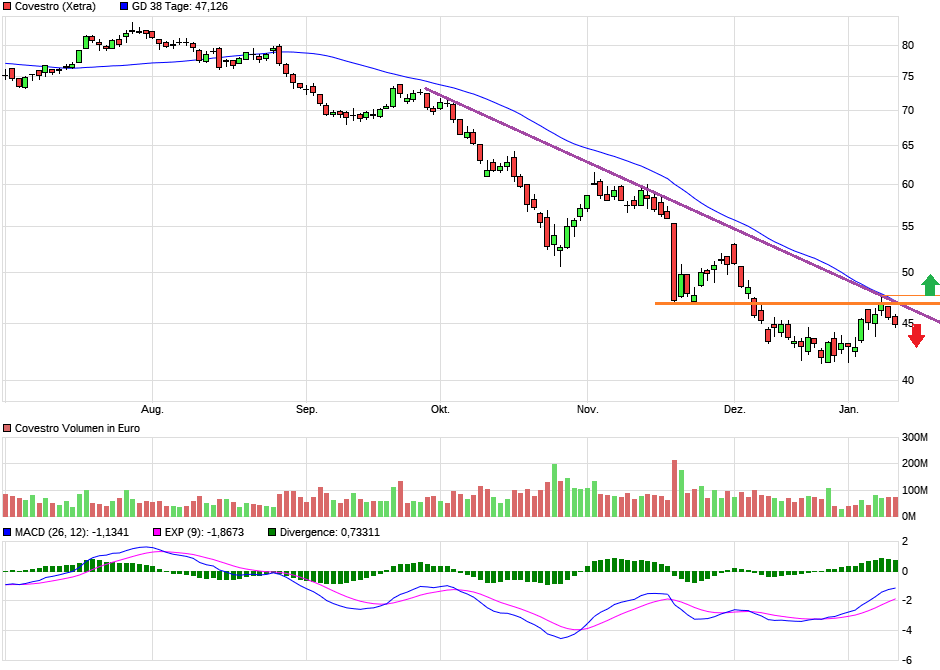Click the price axis value 50
Image resolution: width=940 pixels, height=670 pixels.
[908, 273]
